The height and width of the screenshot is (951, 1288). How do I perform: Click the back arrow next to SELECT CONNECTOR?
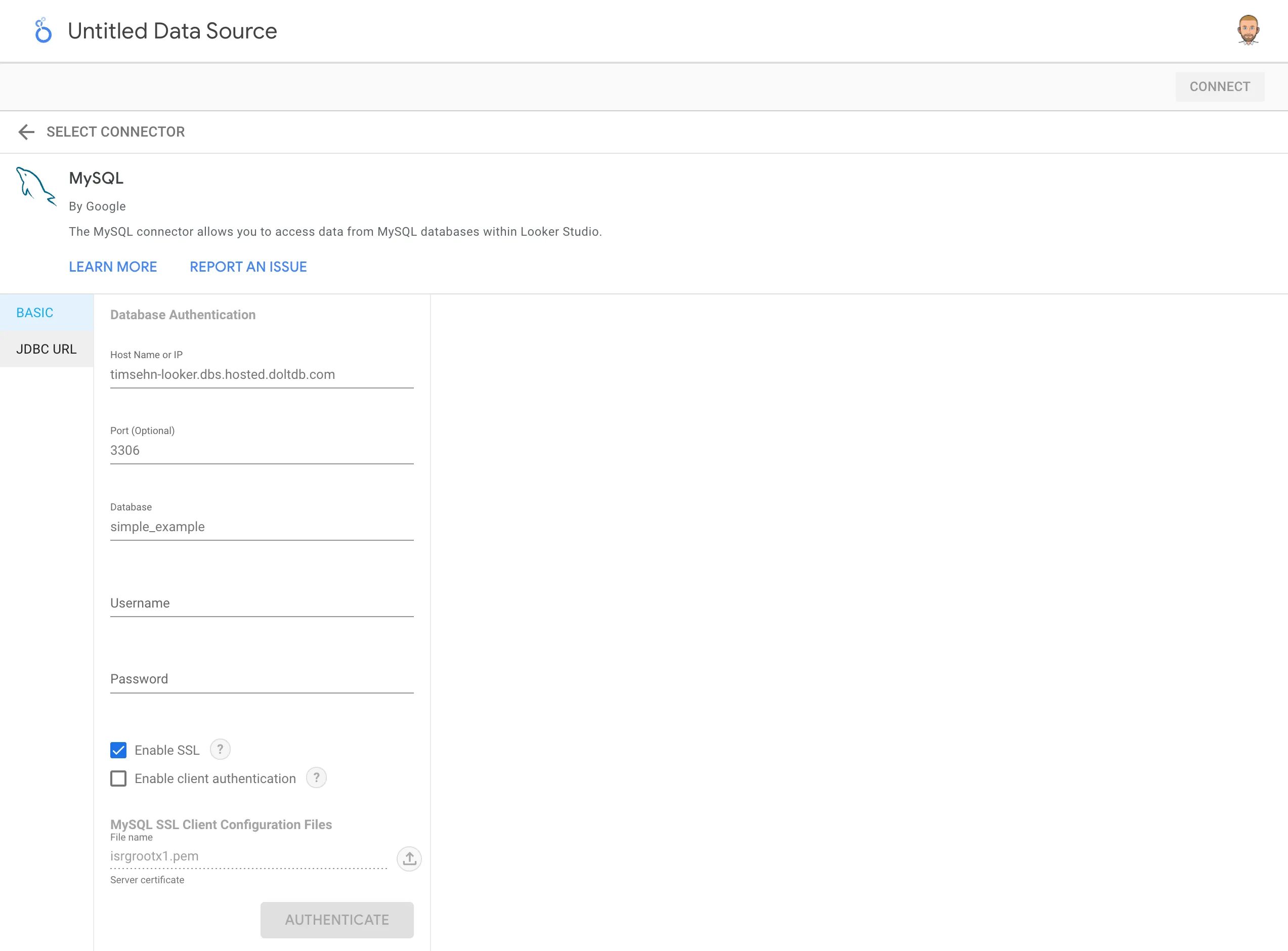[26, 132]
